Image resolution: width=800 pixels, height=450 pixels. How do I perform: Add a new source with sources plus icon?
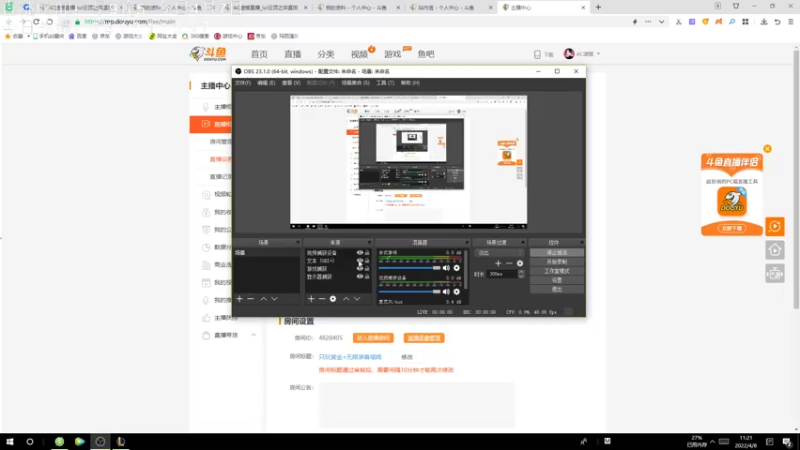tap(311, 299)
